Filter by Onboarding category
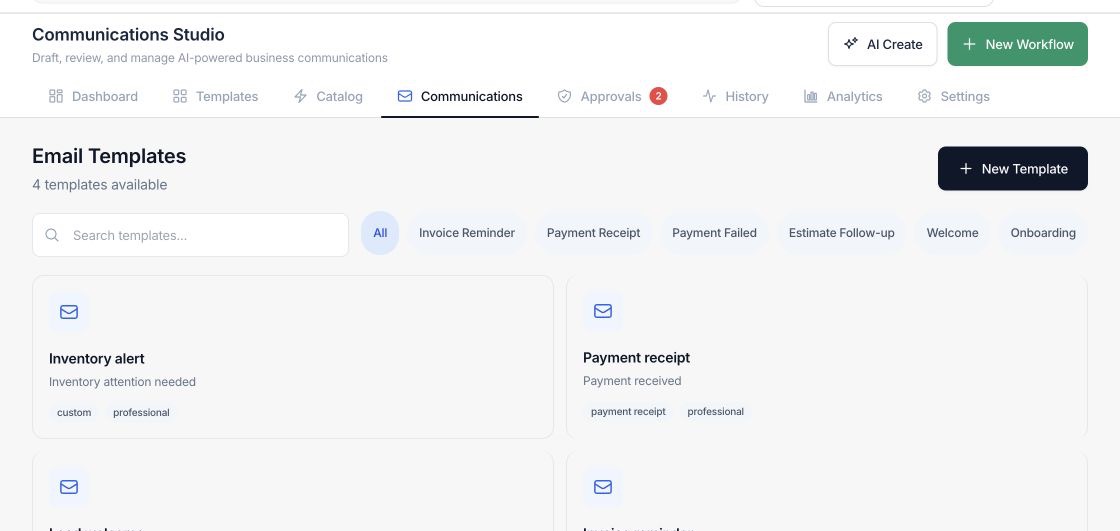Viewport: 1120px width, 531px height. point(1043,233)
